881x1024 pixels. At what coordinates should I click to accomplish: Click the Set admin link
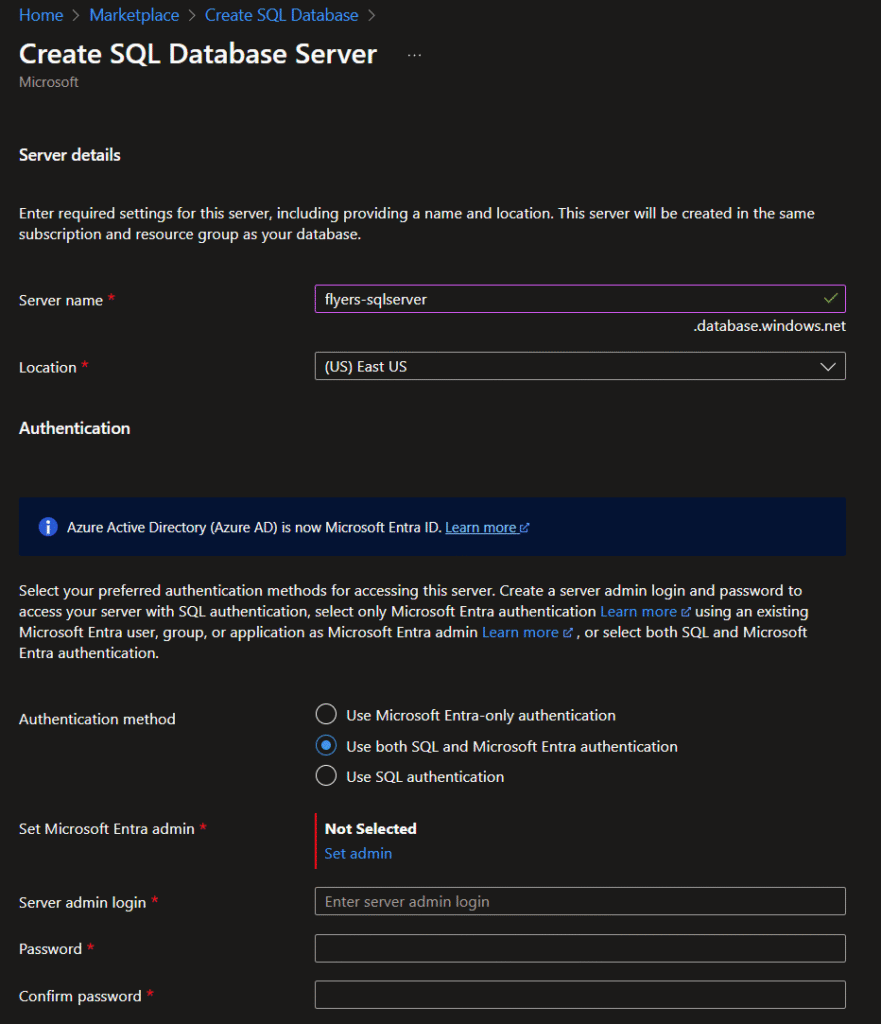(358, 854)
